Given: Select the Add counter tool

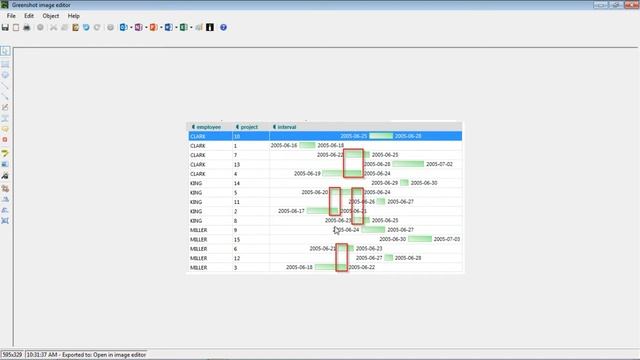Looking at the screenshot, I should (5, 140).
